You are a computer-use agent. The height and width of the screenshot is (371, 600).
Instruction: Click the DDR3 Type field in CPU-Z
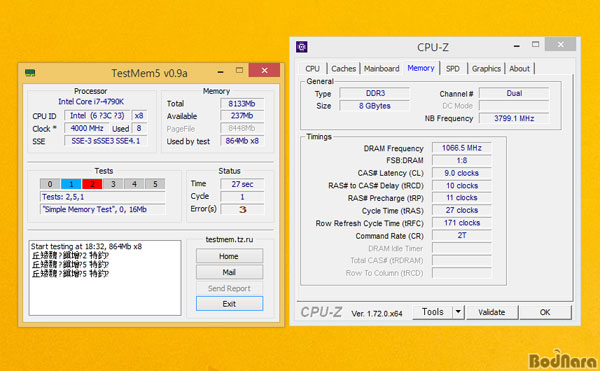click(375, 93)
